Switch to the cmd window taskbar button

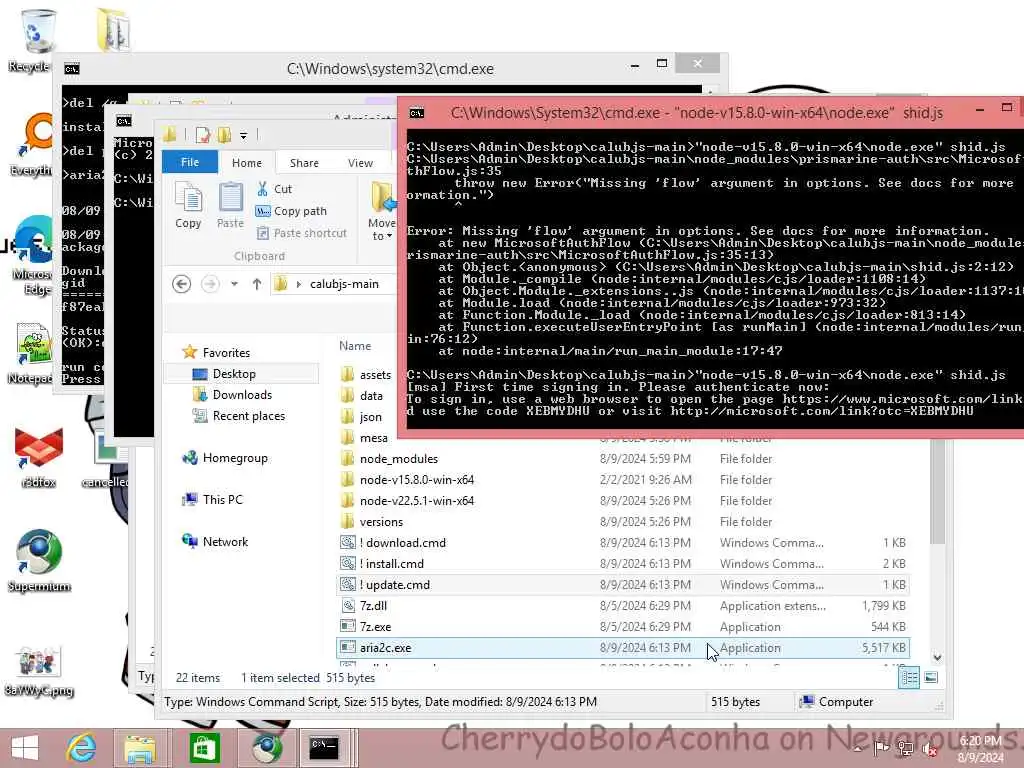tap(325, 748)
